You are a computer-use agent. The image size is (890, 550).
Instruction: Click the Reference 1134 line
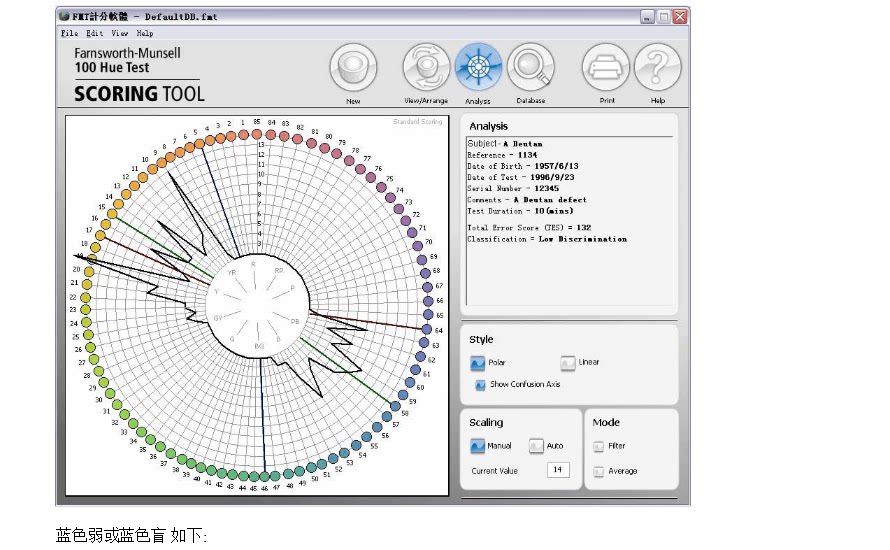[502, 155]
